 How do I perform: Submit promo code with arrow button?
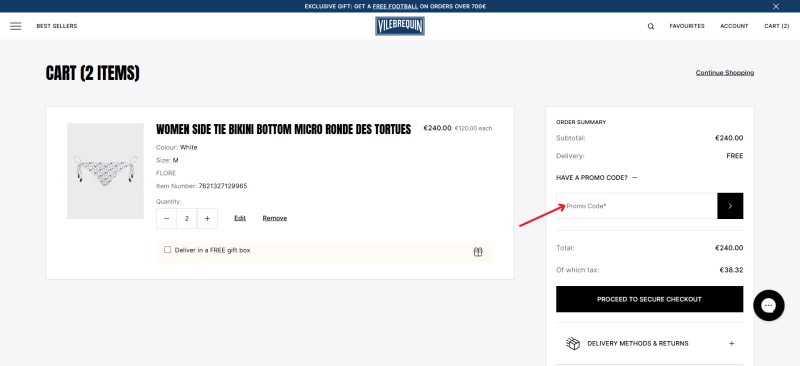730,206
